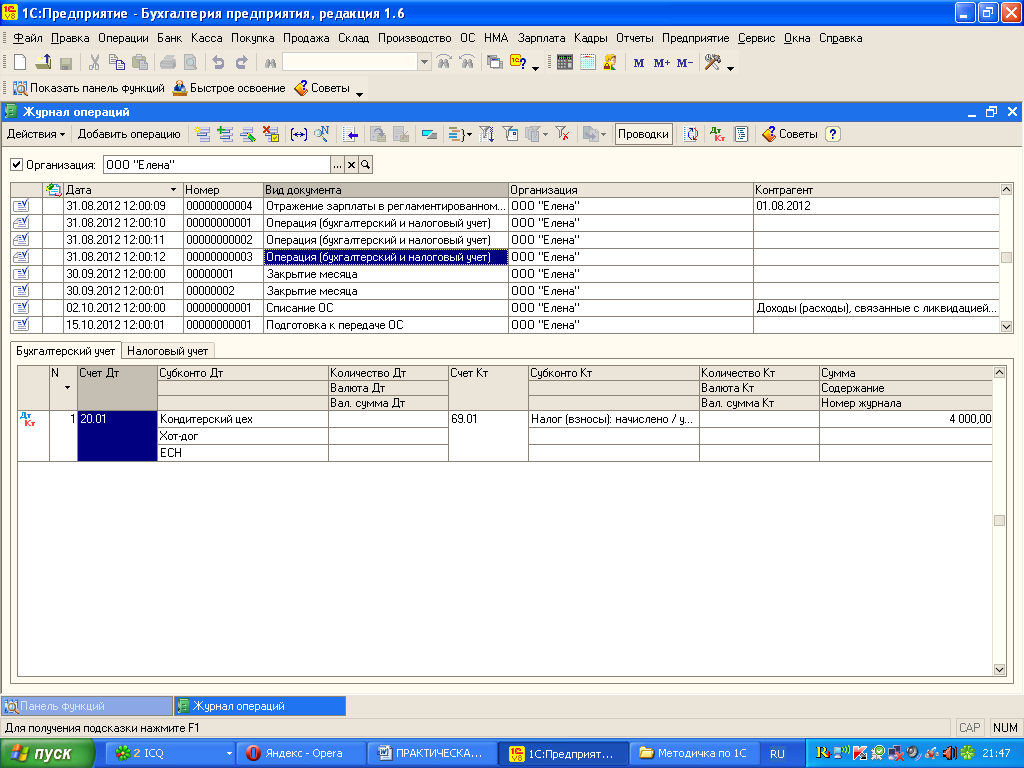Open the Перейти (go to) dropdown icon in journal toolbar
The image size is (1024, 768).
coord(594,135)
